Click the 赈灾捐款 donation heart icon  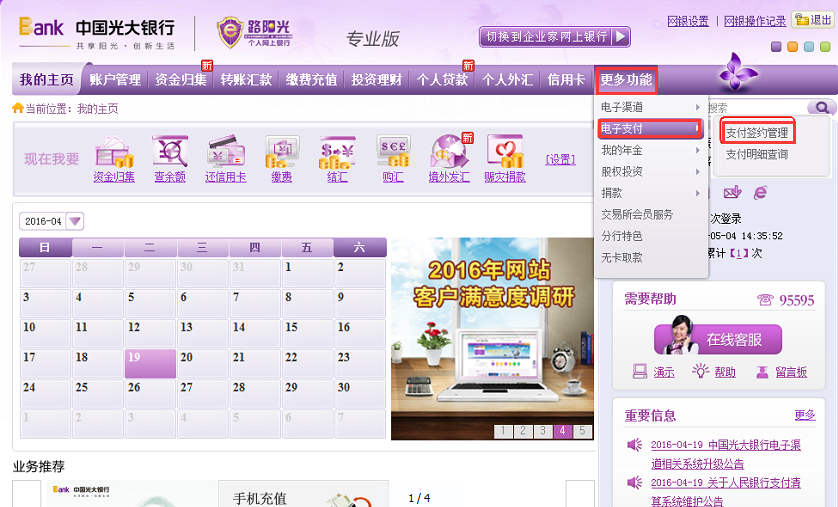(x=505, y=152)
